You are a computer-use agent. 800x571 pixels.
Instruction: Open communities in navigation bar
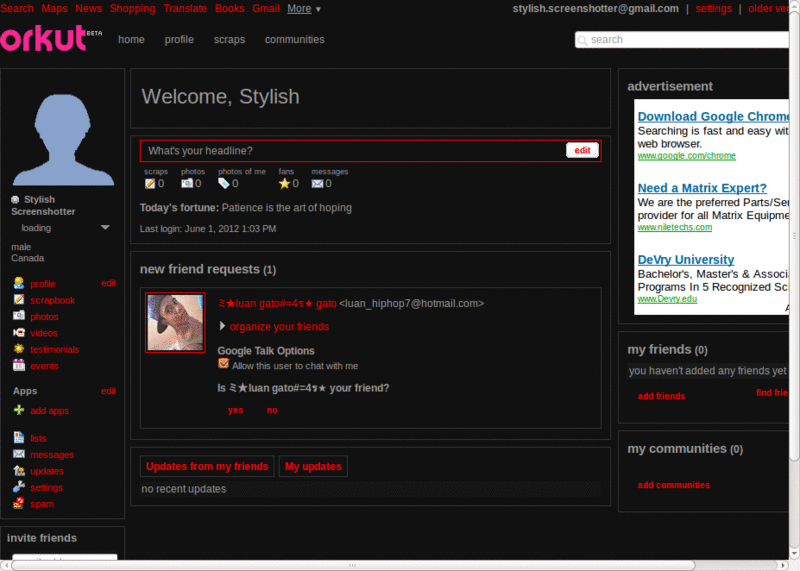[x=294, y=39]
